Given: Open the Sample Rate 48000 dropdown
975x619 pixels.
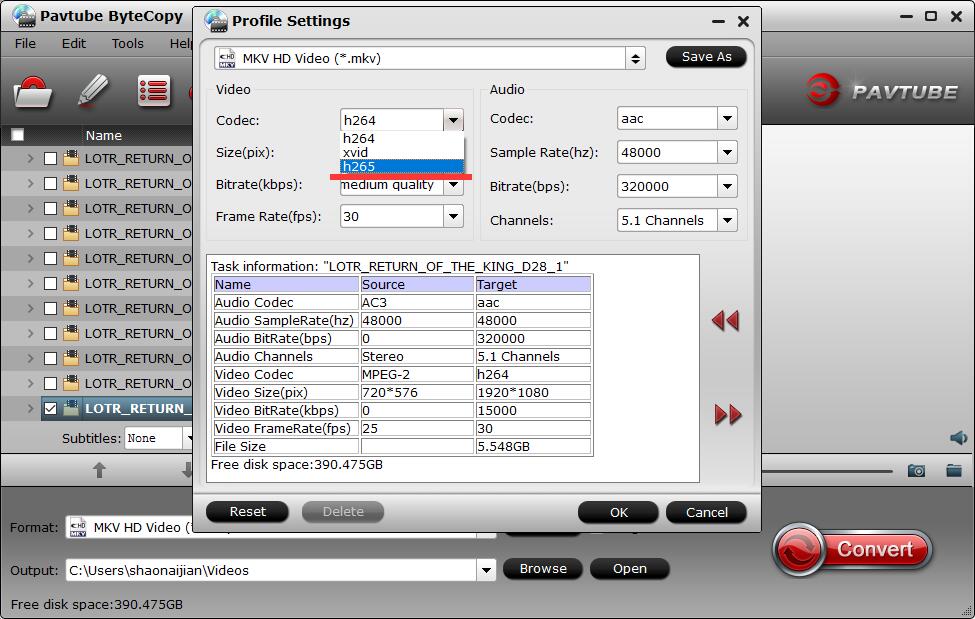Looking at the screenshot, I should 727,152.
